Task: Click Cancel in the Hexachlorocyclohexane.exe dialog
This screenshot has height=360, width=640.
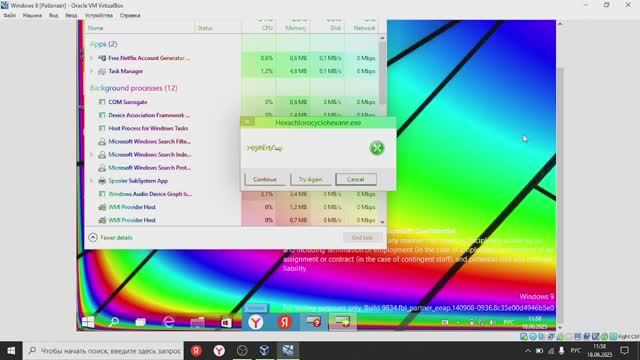Action: (356, 180)
